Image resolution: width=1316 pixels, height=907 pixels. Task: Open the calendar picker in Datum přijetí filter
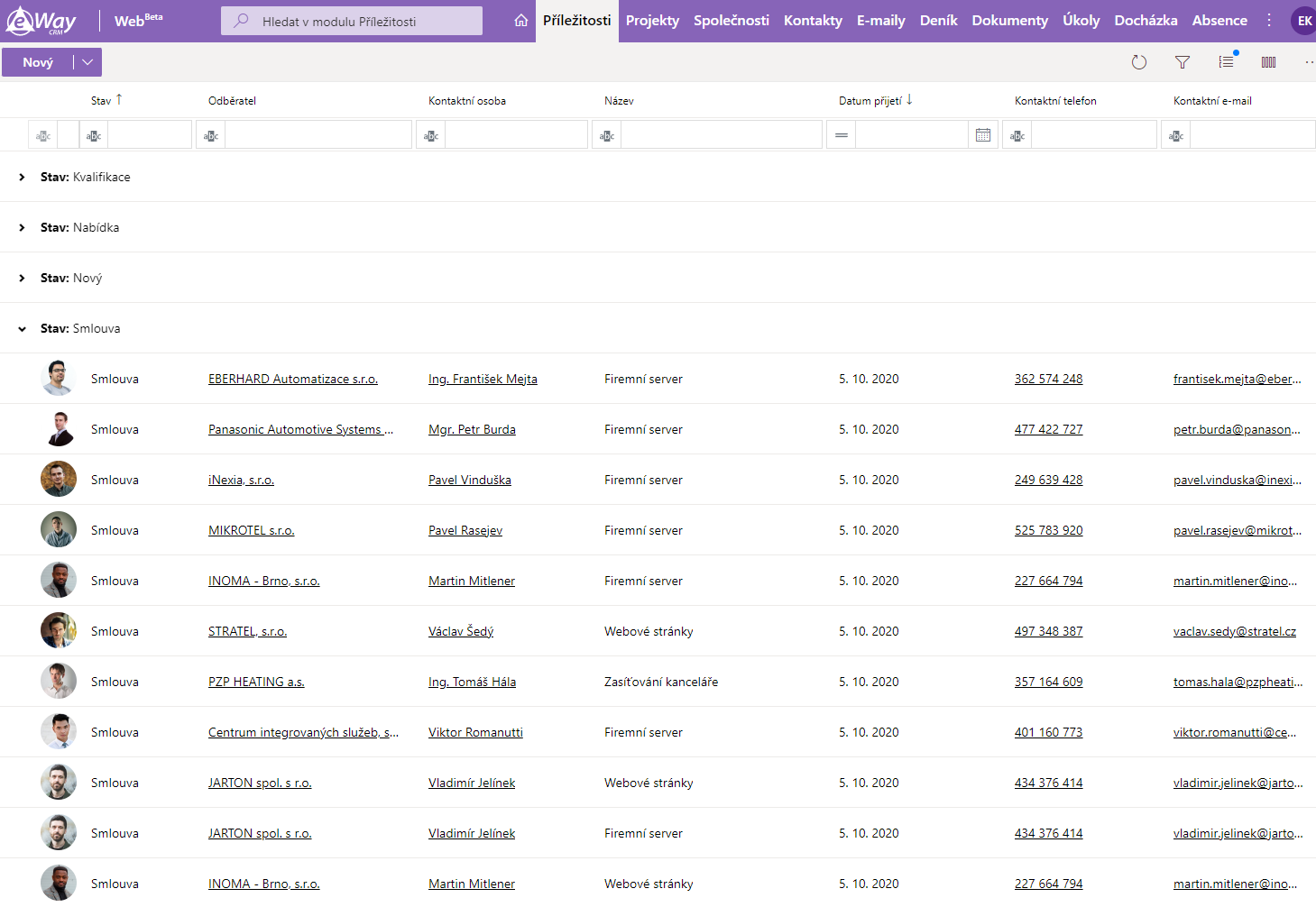click(983, 135)
